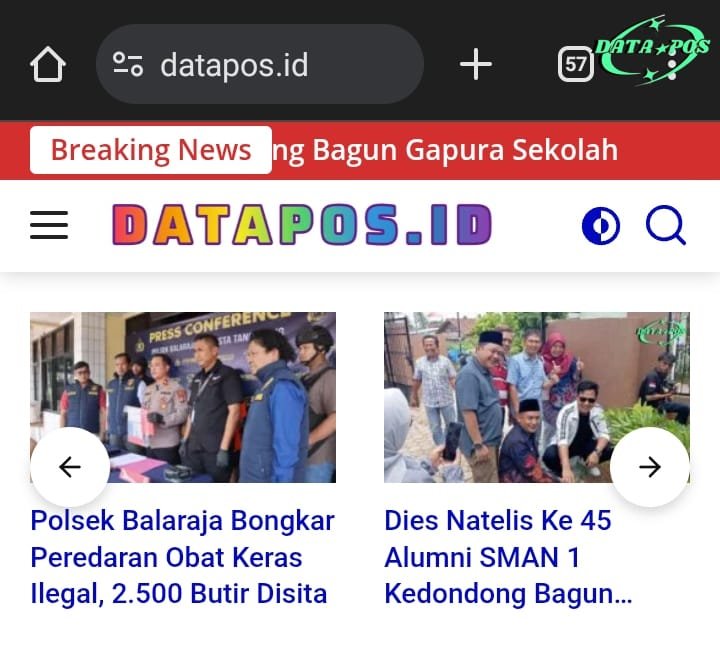Open the alumni group photo thumbnail

536,397
